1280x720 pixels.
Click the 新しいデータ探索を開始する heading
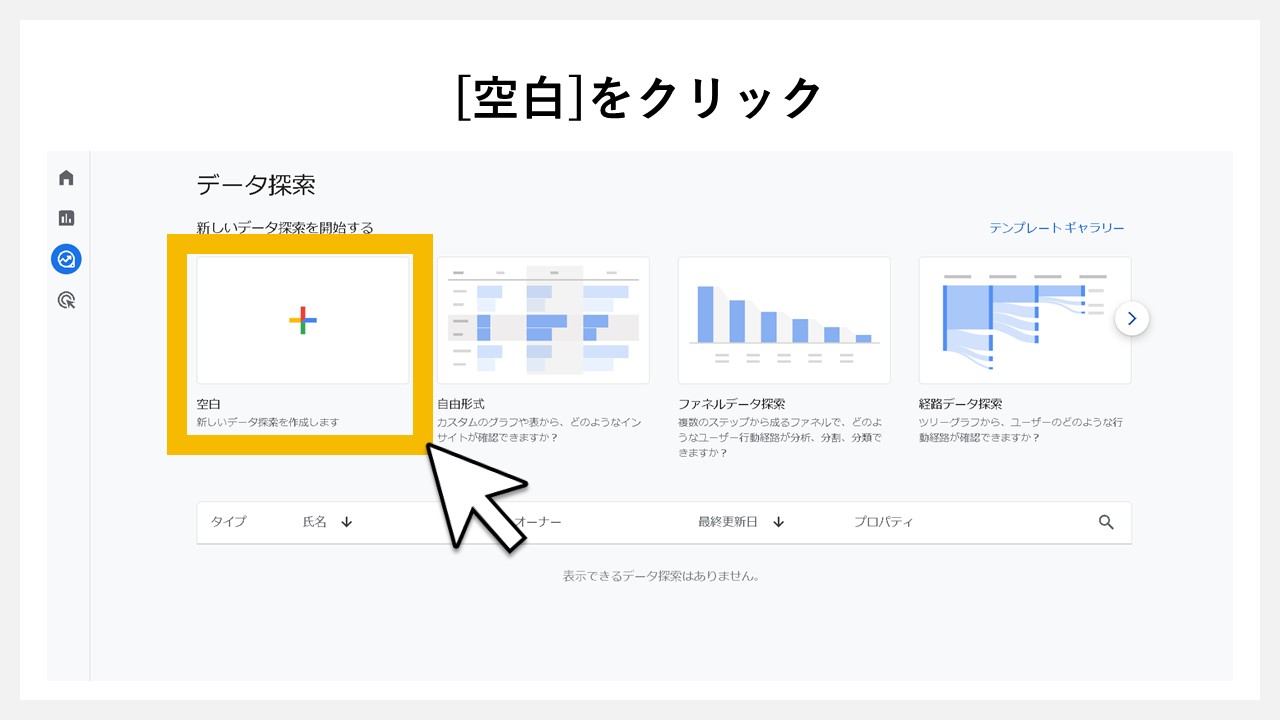pos(283,227)
